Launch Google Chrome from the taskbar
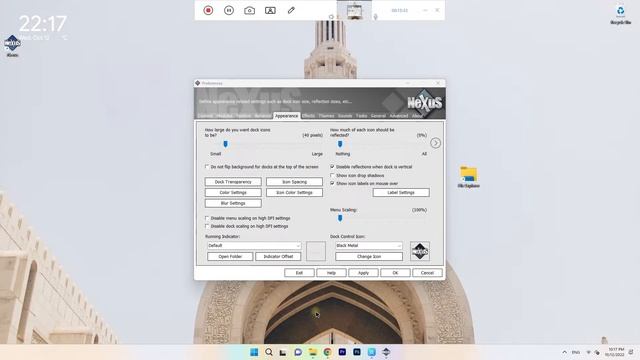The height and width of the screenshot is (360, 640). 327,352
